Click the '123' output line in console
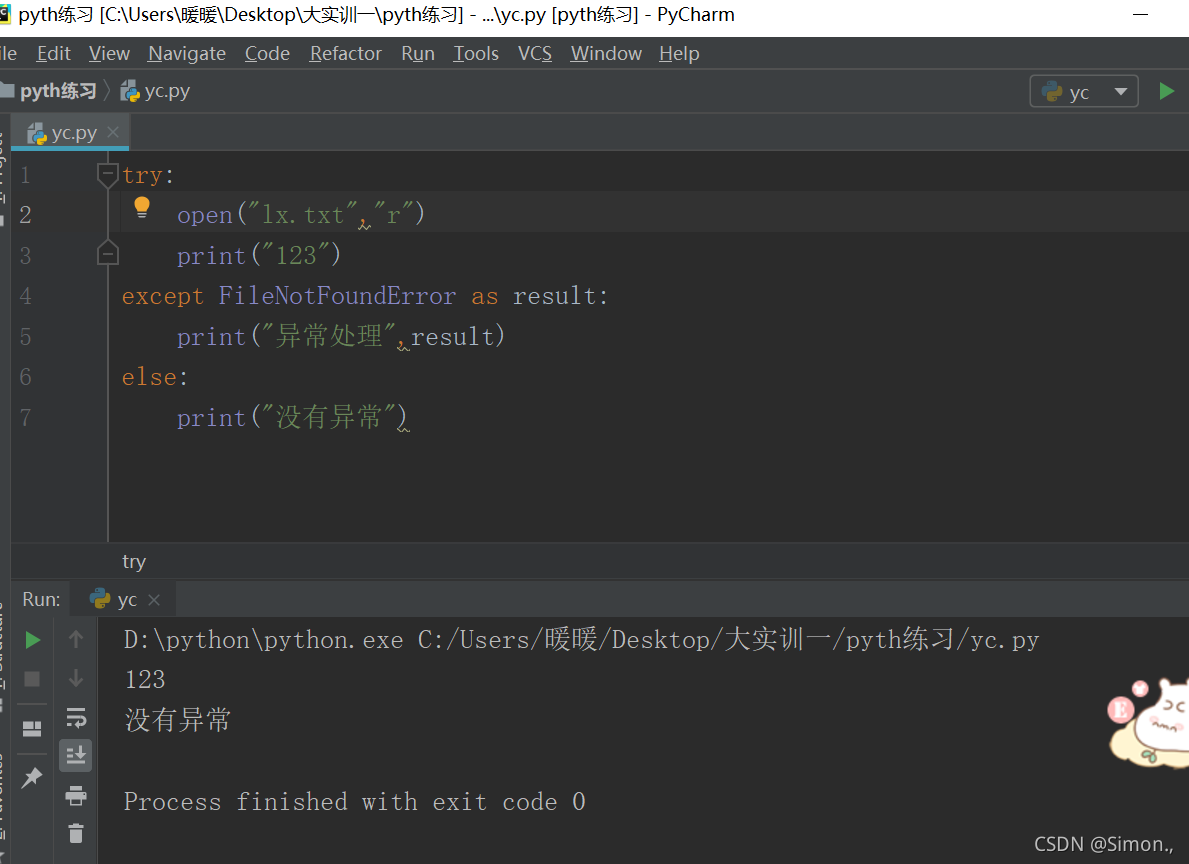 point(145,680)
